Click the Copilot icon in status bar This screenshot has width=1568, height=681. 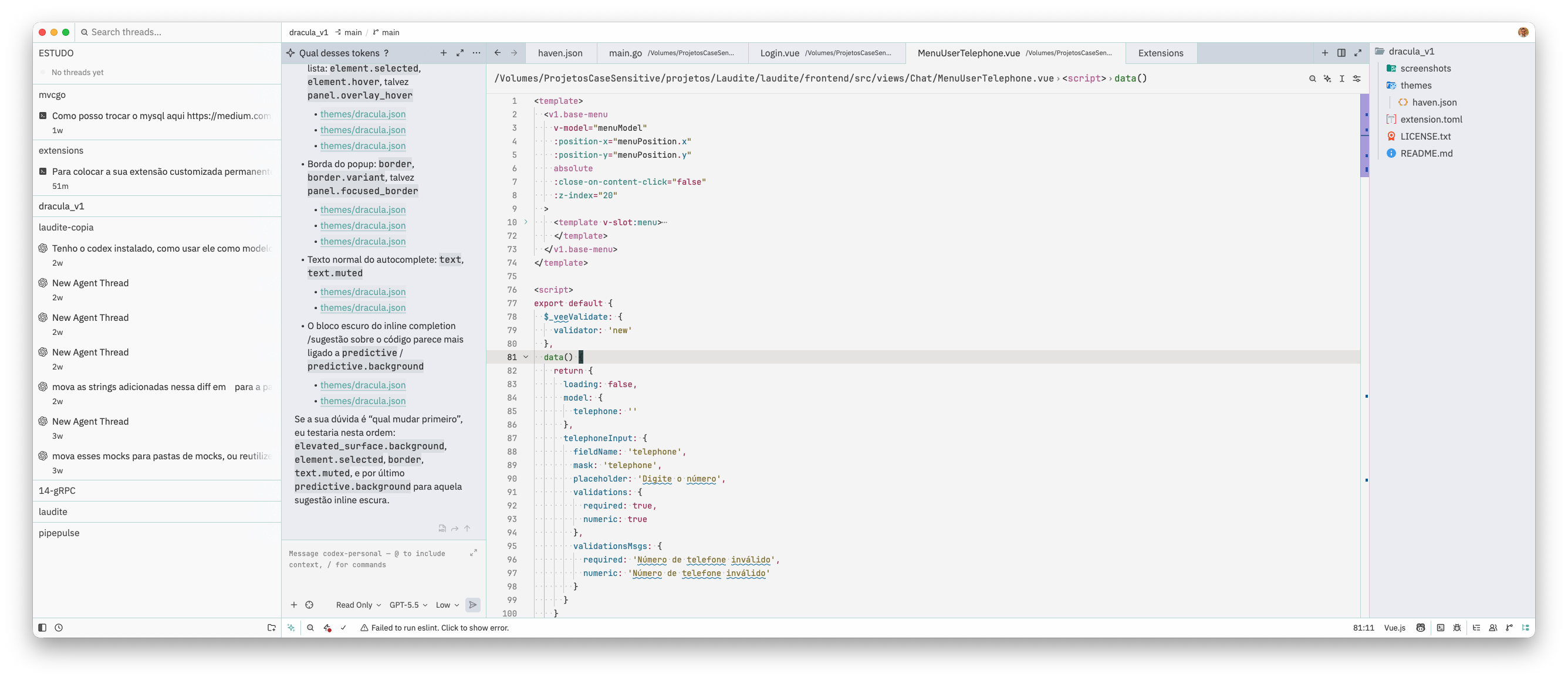(x=1421, y=628)
